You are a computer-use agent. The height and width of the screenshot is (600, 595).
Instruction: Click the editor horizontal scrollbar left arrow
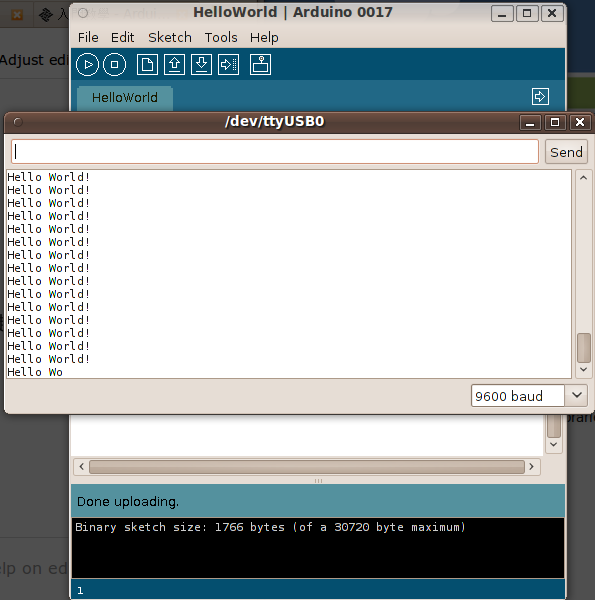click(82, 466)
